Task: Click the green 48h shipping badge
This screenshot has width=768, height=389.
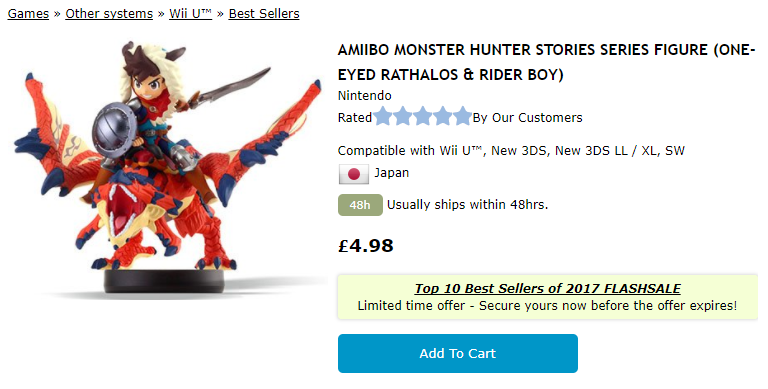Action: tap(360, 205)
